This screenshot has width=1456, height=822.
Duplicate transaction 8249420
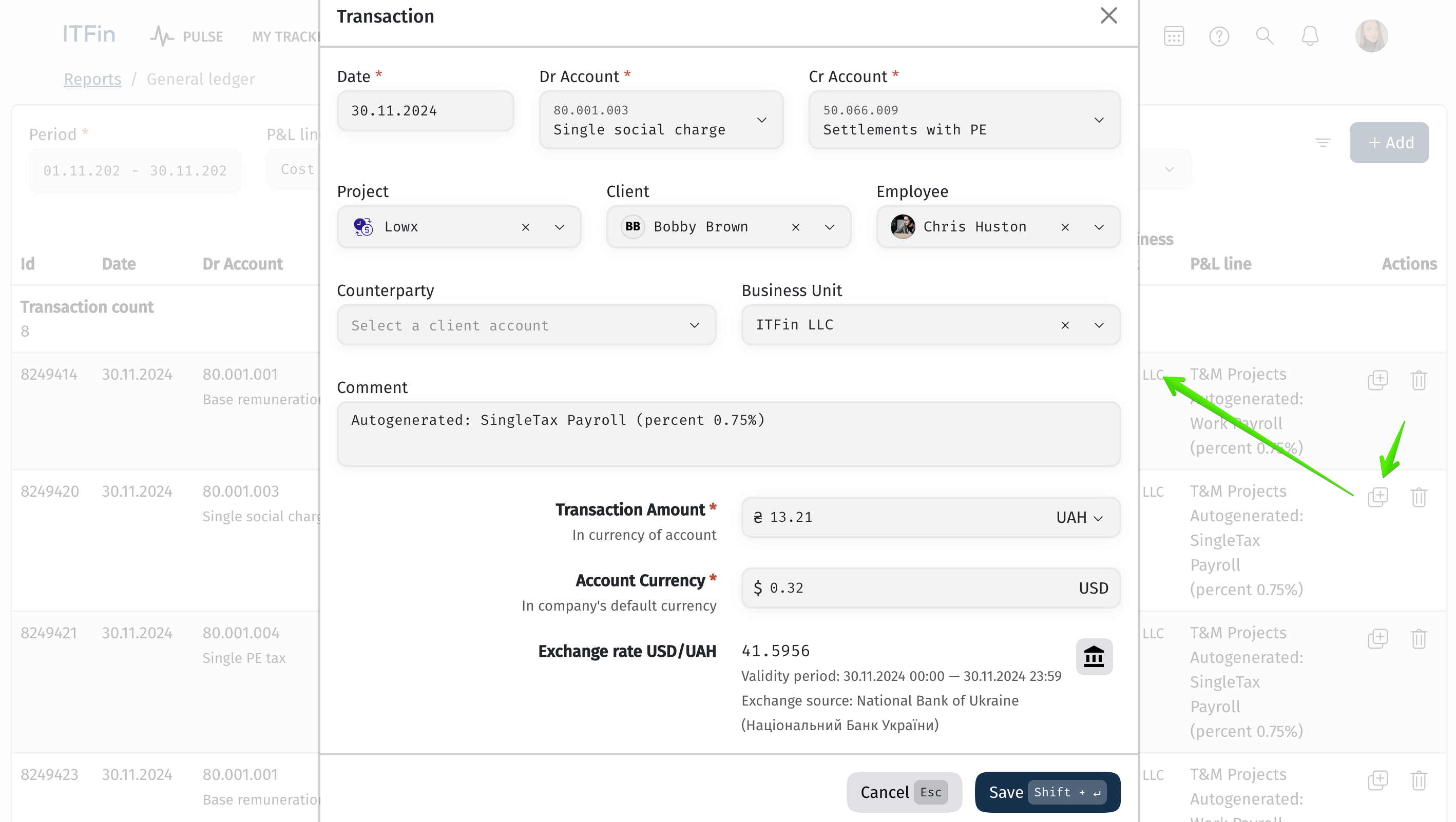pos(1377,497)
